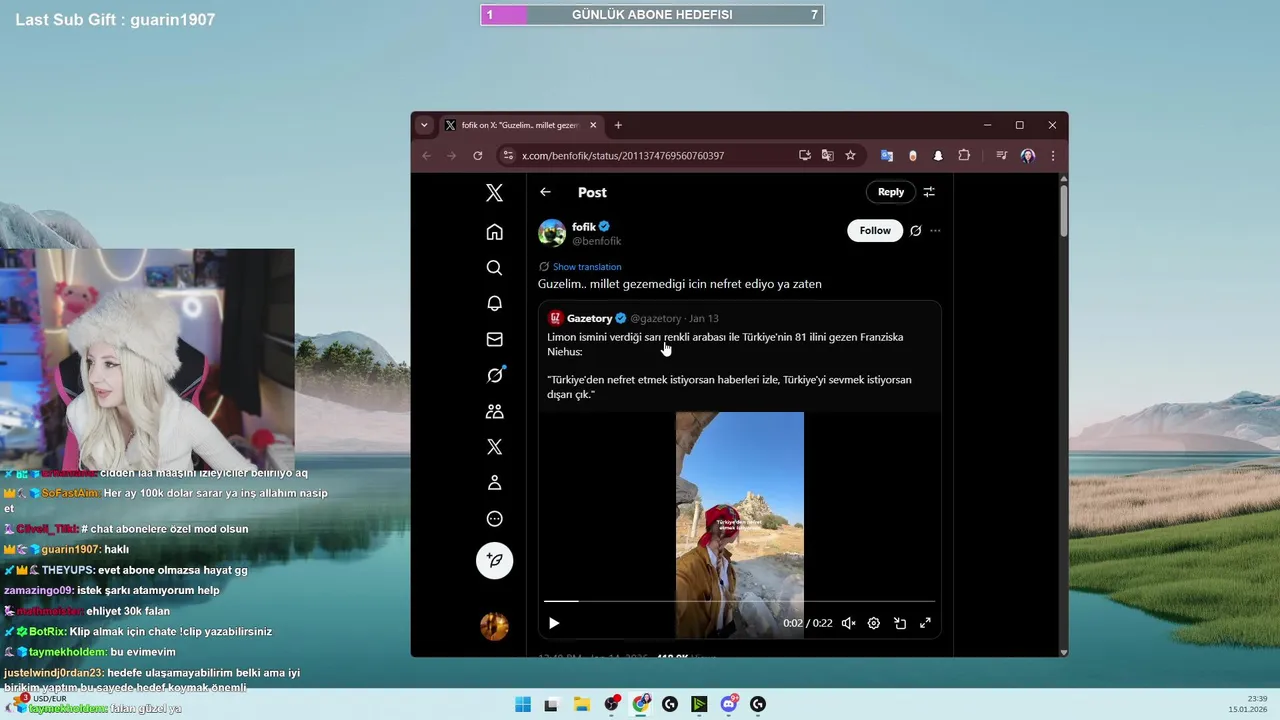1280x720 pixels.
Task: Close the 'fofik on X' tab
Action: tap(593, 125)
